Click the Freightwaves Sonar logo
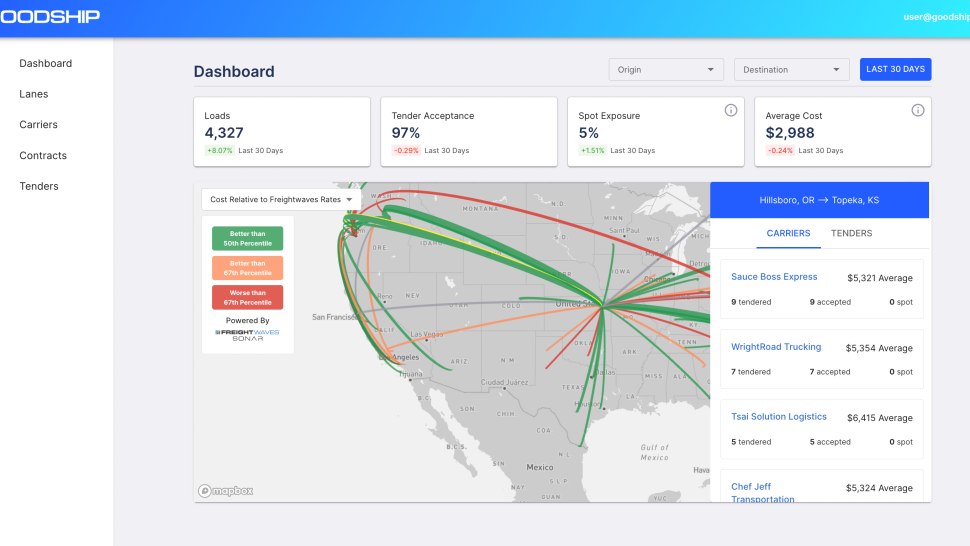The width and height of the screenshot is (970, 546). click(247, 335)
